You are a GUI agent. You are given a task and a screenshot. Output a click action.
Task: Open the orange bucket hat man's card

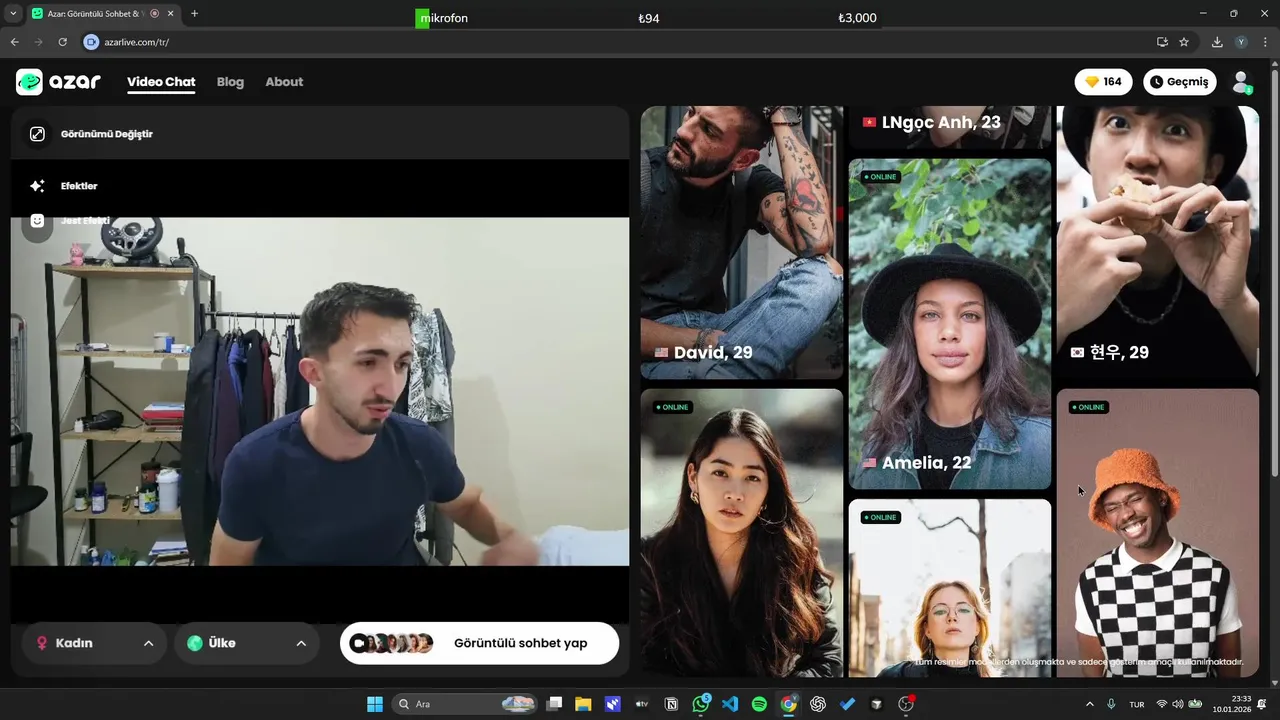(x=1157, y=533)
